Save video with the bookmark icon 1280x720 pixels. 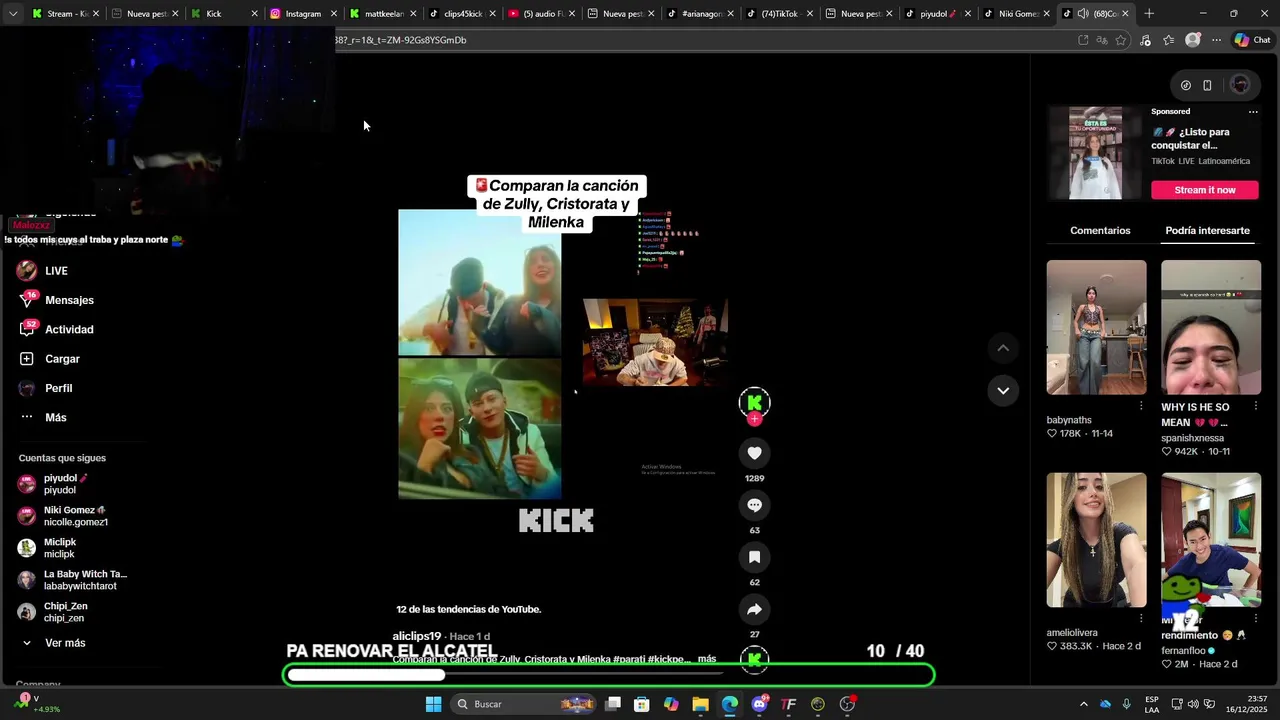click(x=754, y=557)
